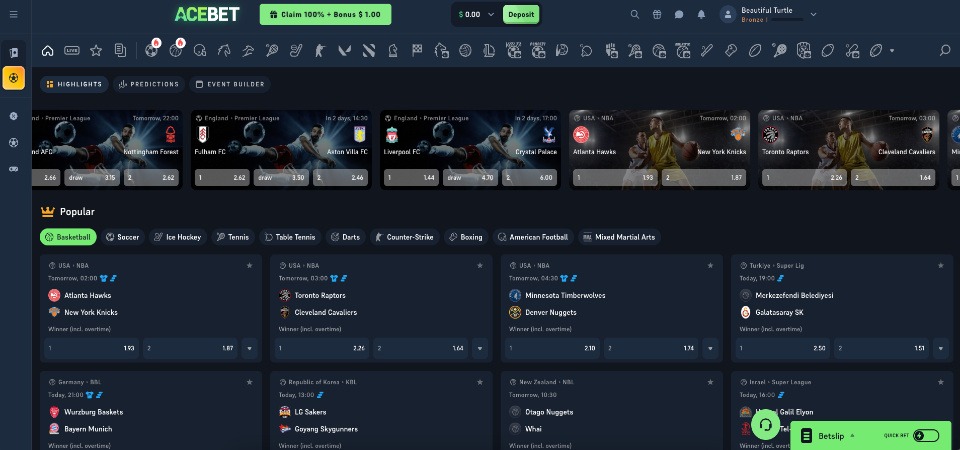This screenshot has height=450, width=960.
Task: Select the baseball bat icon
Action: point(707,51)
